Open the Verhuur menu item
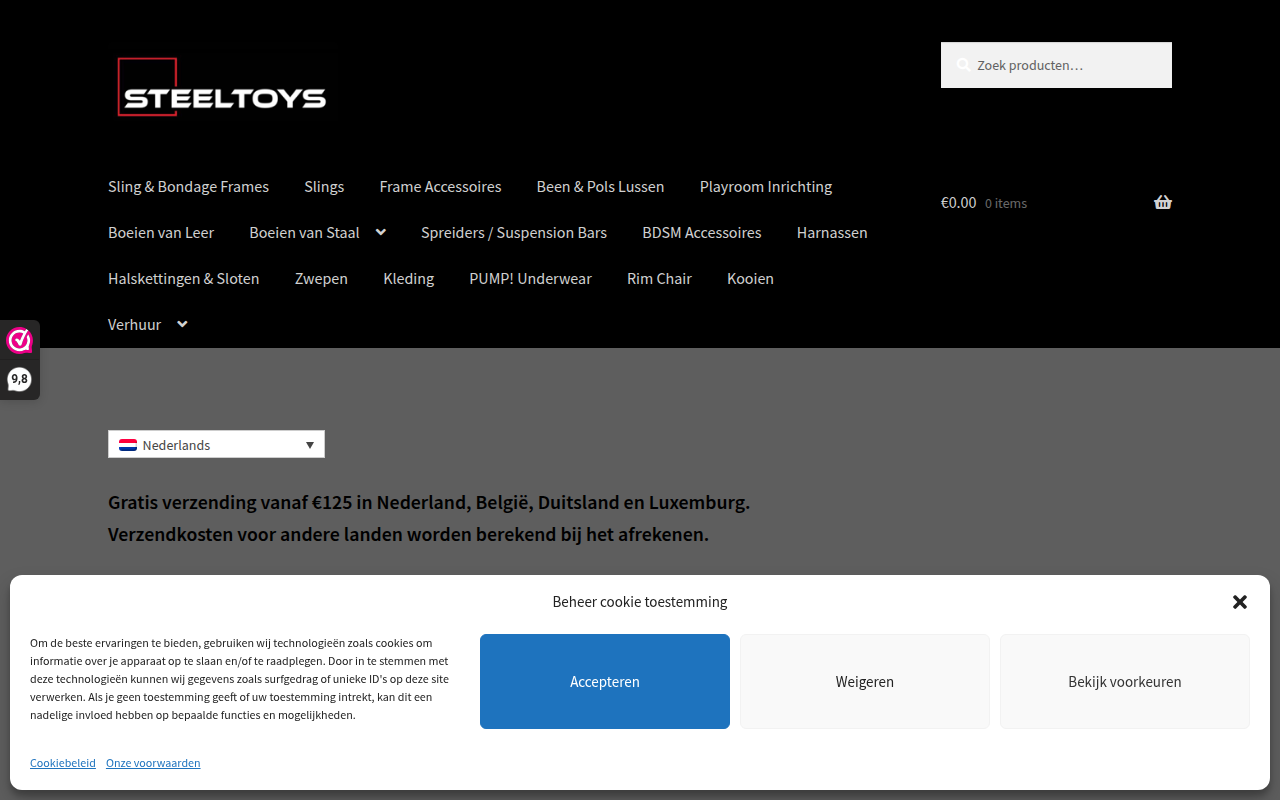The width and height of the screenshot is (1280, 800). coord(134,325)
